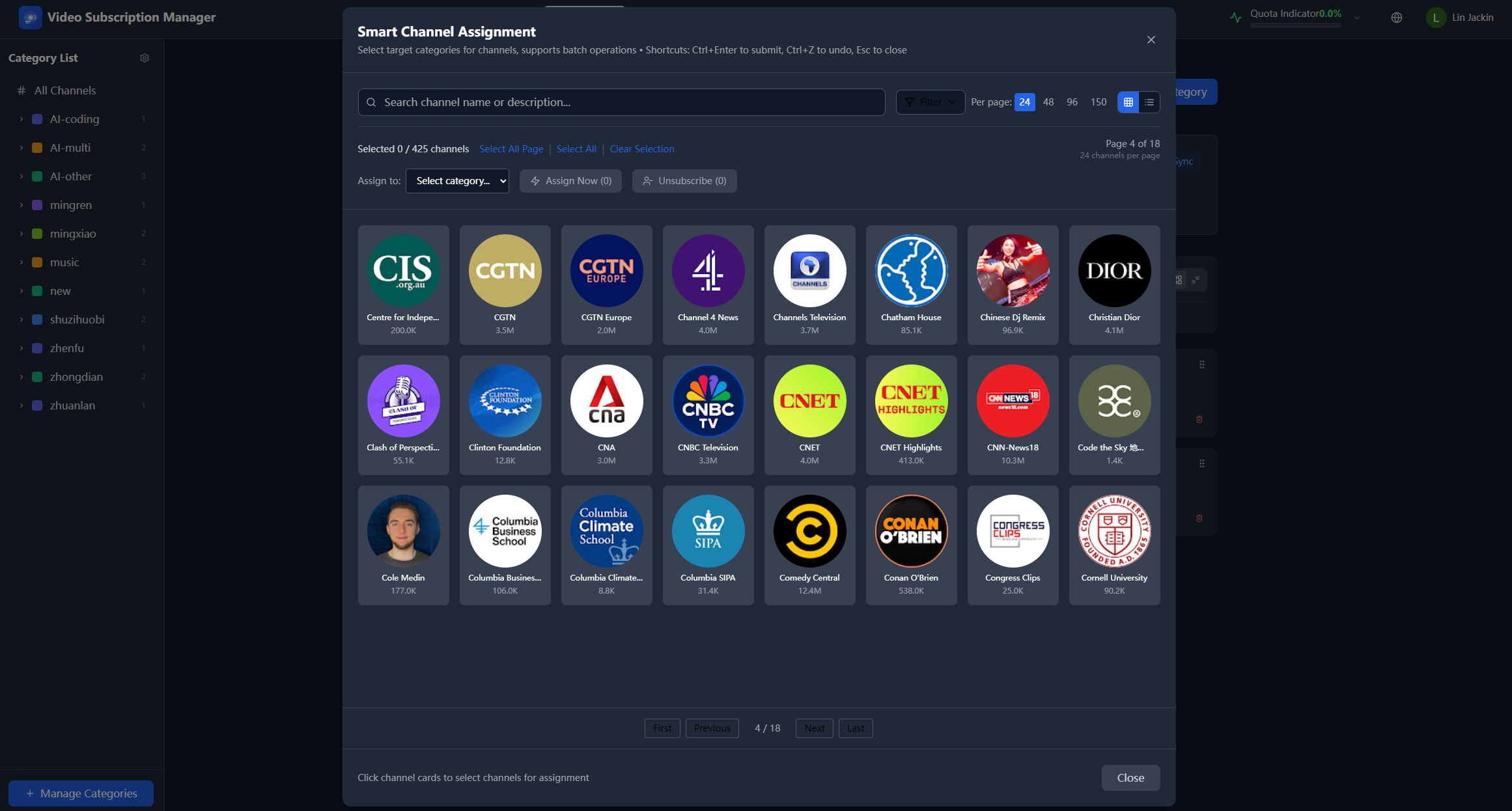Expand the AI-multi category

point(21,148)
